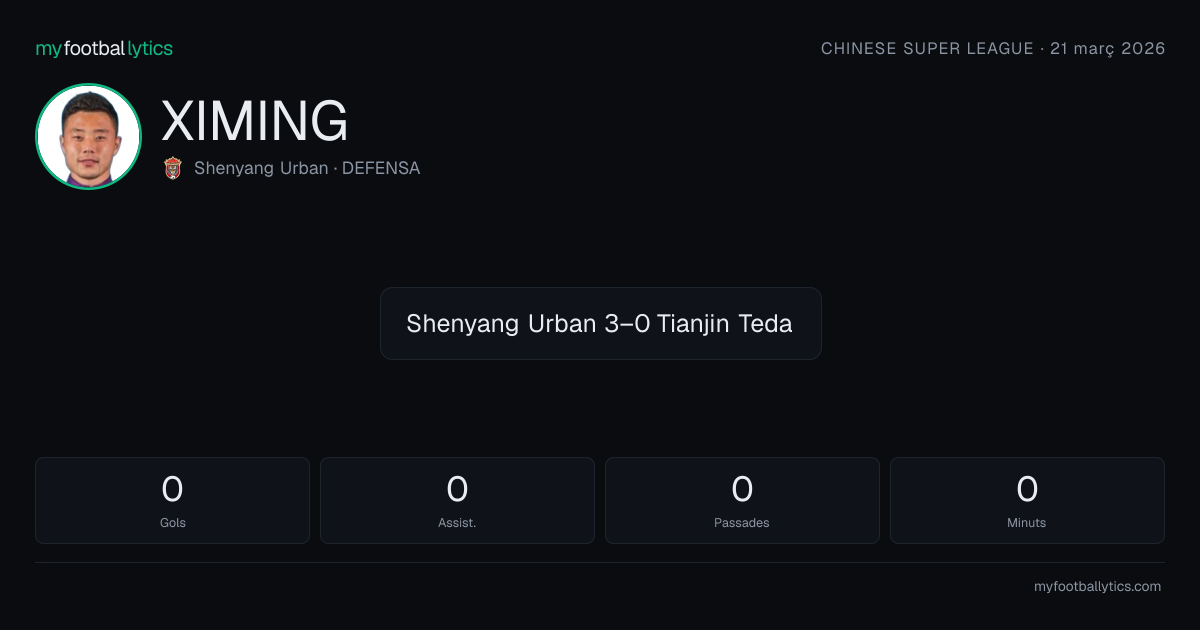Click the Passades label text

(742, 523)
